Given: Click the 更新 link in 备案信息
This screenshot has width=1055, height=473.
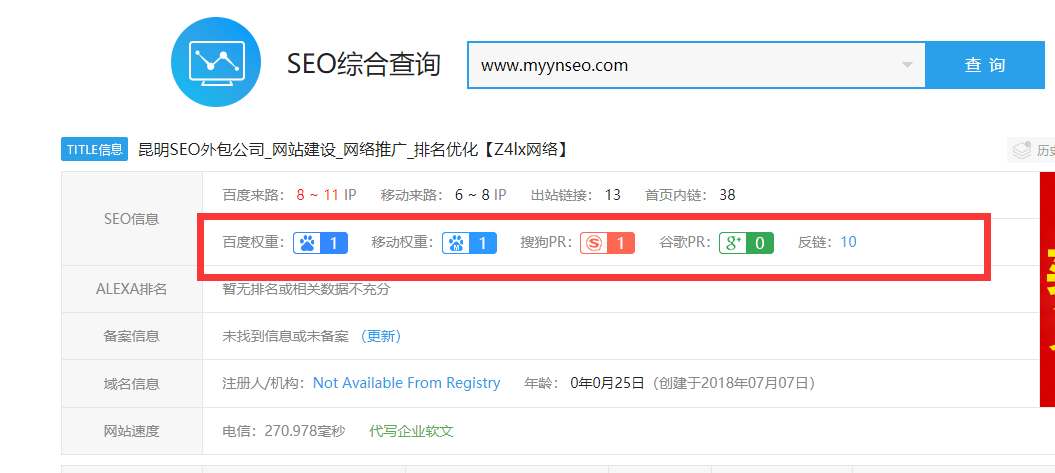Looking at the screenshot, I should pyautogui.click(x=381, y=336).
